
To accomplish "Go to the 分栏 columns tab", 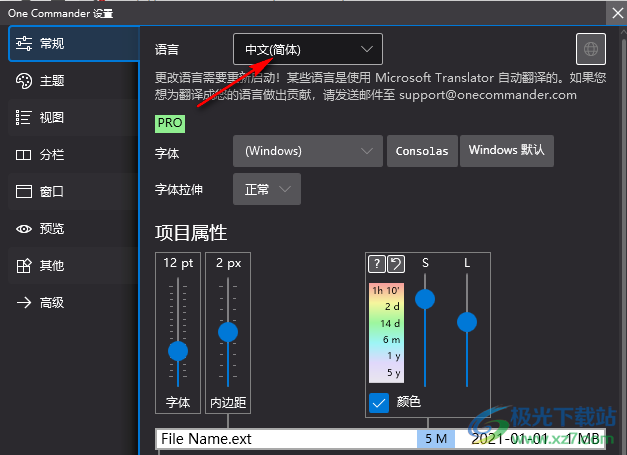I will tap(74, 155).
